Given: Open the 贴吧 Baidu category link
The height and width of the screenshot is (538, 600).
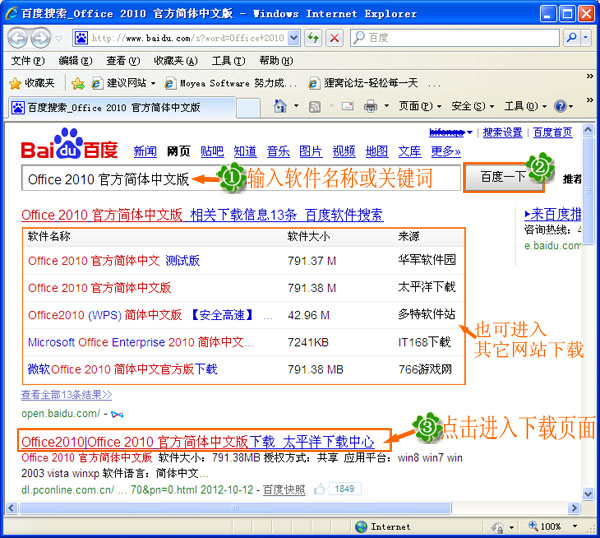Looking at the screenshot, I should click(x=212, y=152).
